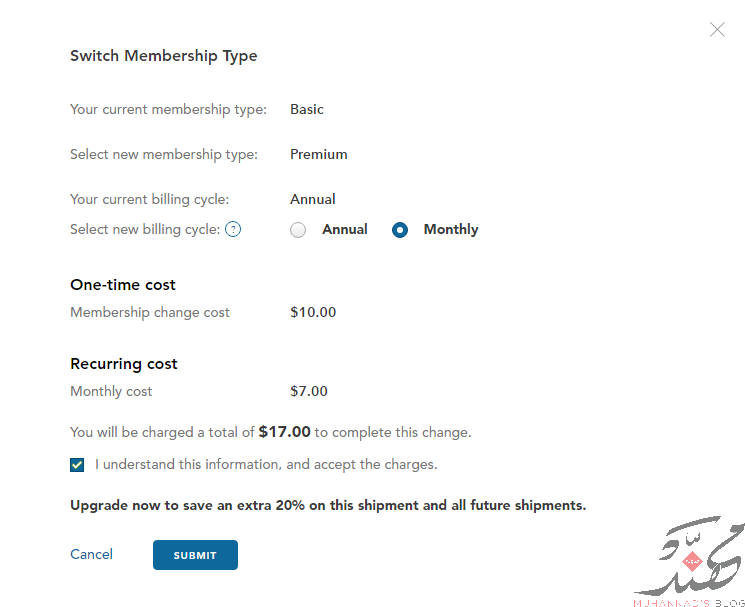745x607 pixels.
Task: Click the 'Upgrade now to save' promo text
Action: pyautogui.click(x=328, y=505)
